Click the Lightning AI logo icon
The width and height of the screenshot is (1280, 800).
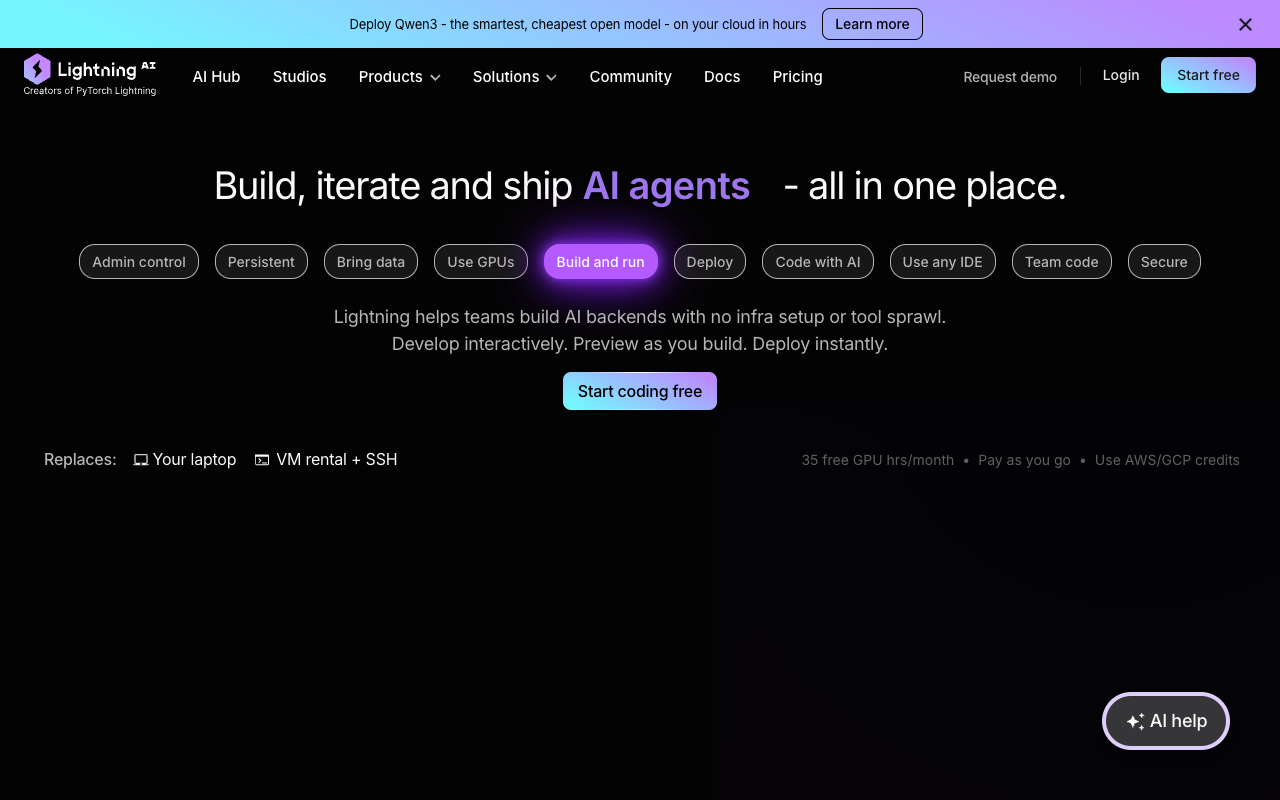point(37,69)
